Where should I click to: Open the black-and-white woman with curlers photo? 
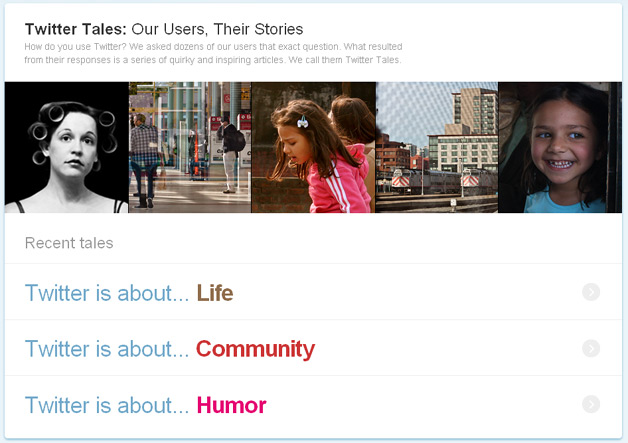(x=66, y=147)
